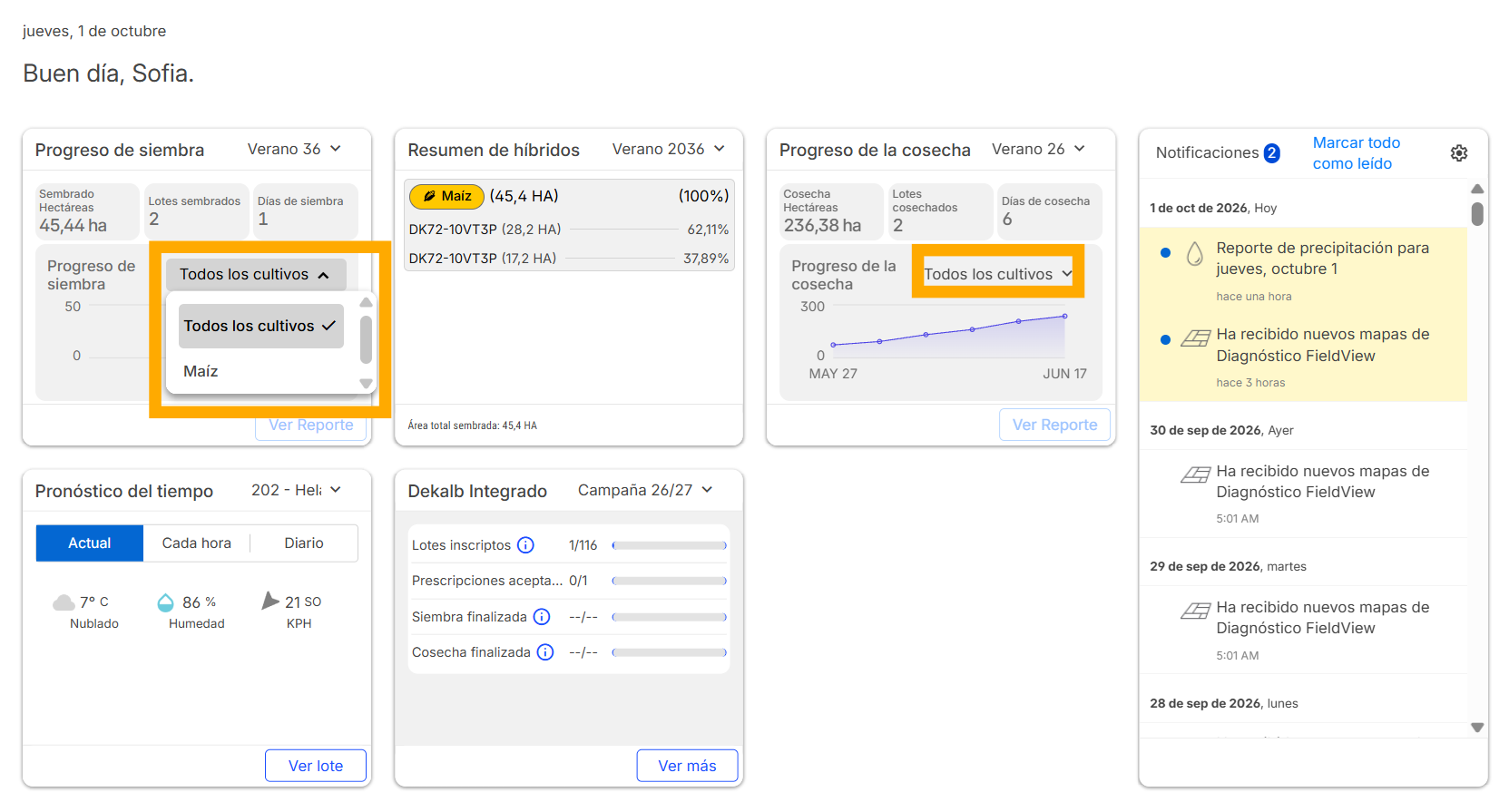Click the Siembra finalizada progress bar
This screenshot has width=1509, height=812.
670,617
